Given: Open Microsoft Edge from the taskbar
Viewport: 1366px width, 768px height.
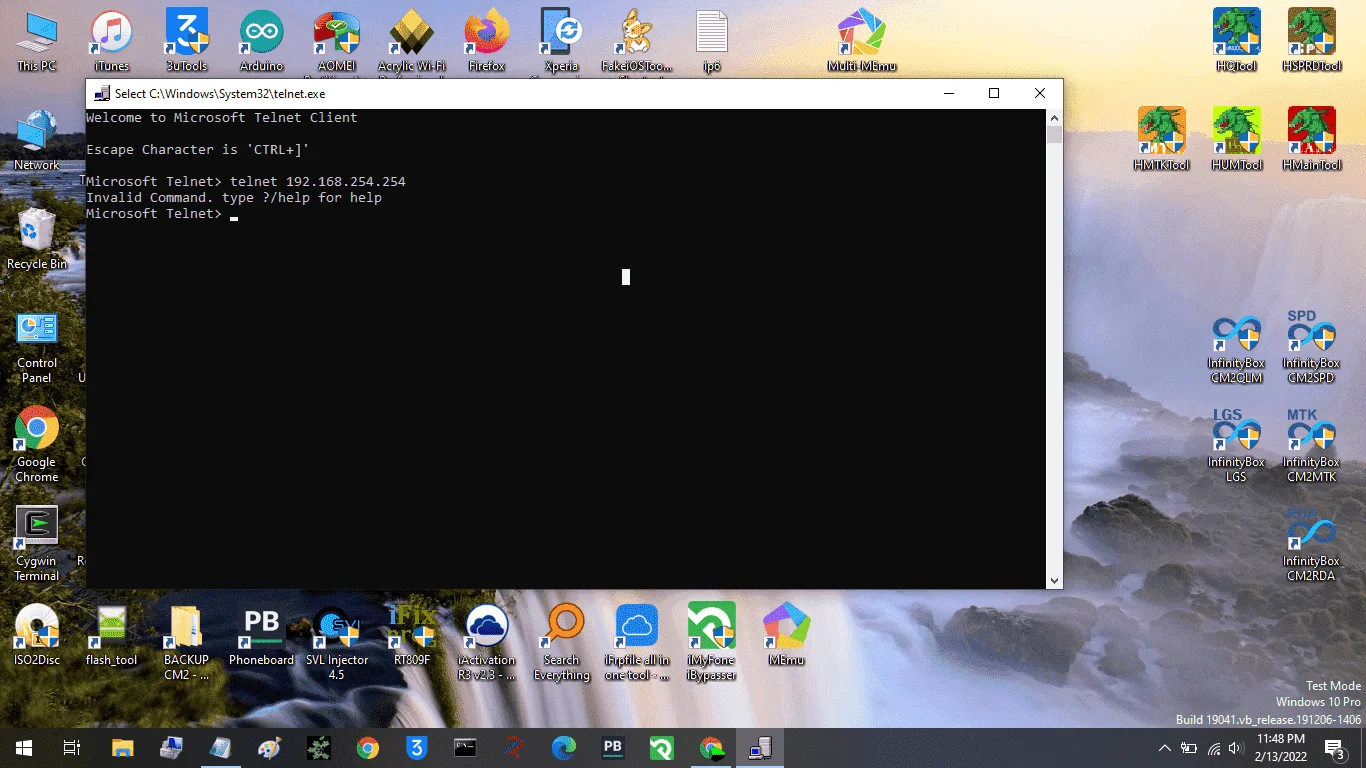Looking at the screenshot, I should [564, 748].
